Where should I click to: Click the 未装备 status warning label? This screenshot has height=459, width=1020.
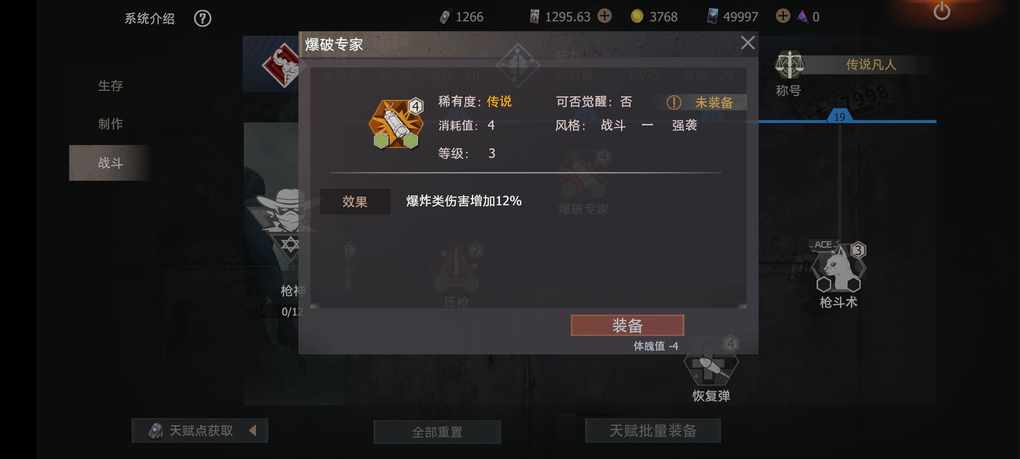tap(706, 102)
